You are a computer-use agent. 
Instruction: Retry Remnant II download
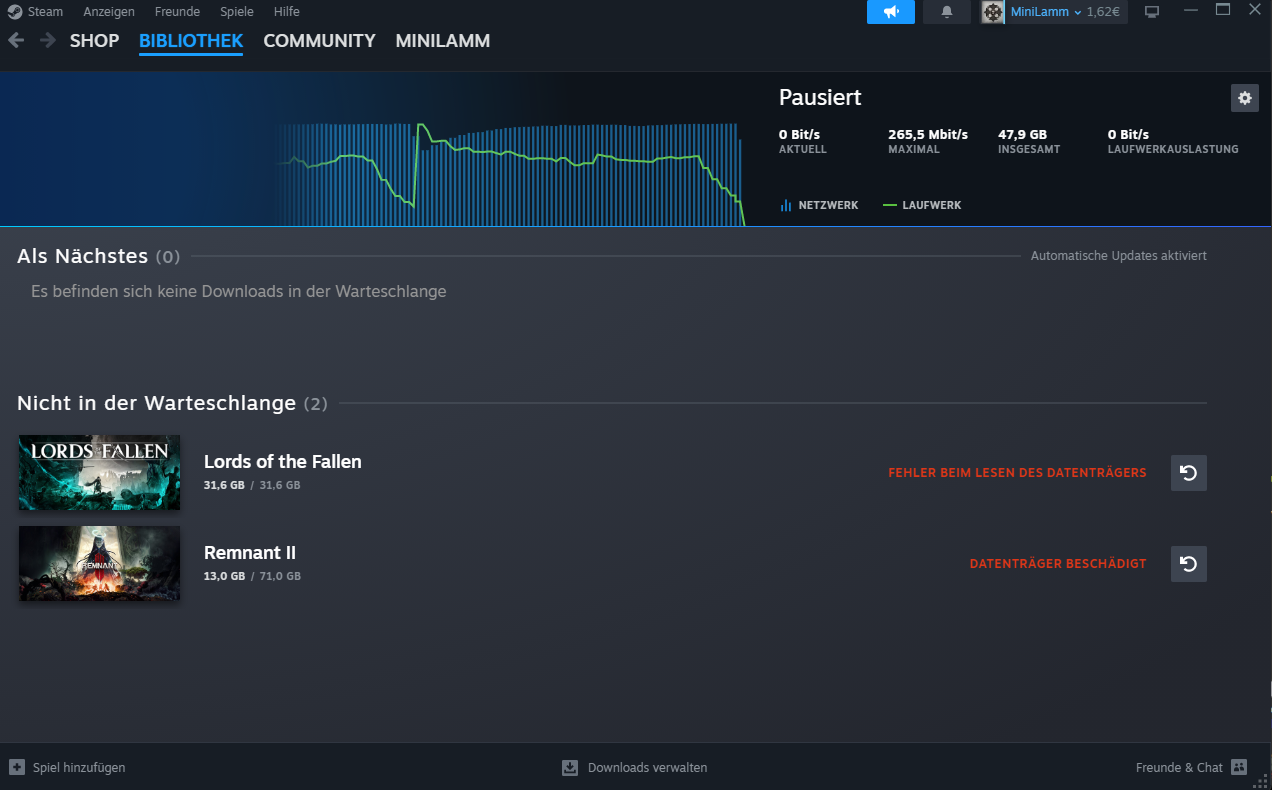pos(1189,564)
